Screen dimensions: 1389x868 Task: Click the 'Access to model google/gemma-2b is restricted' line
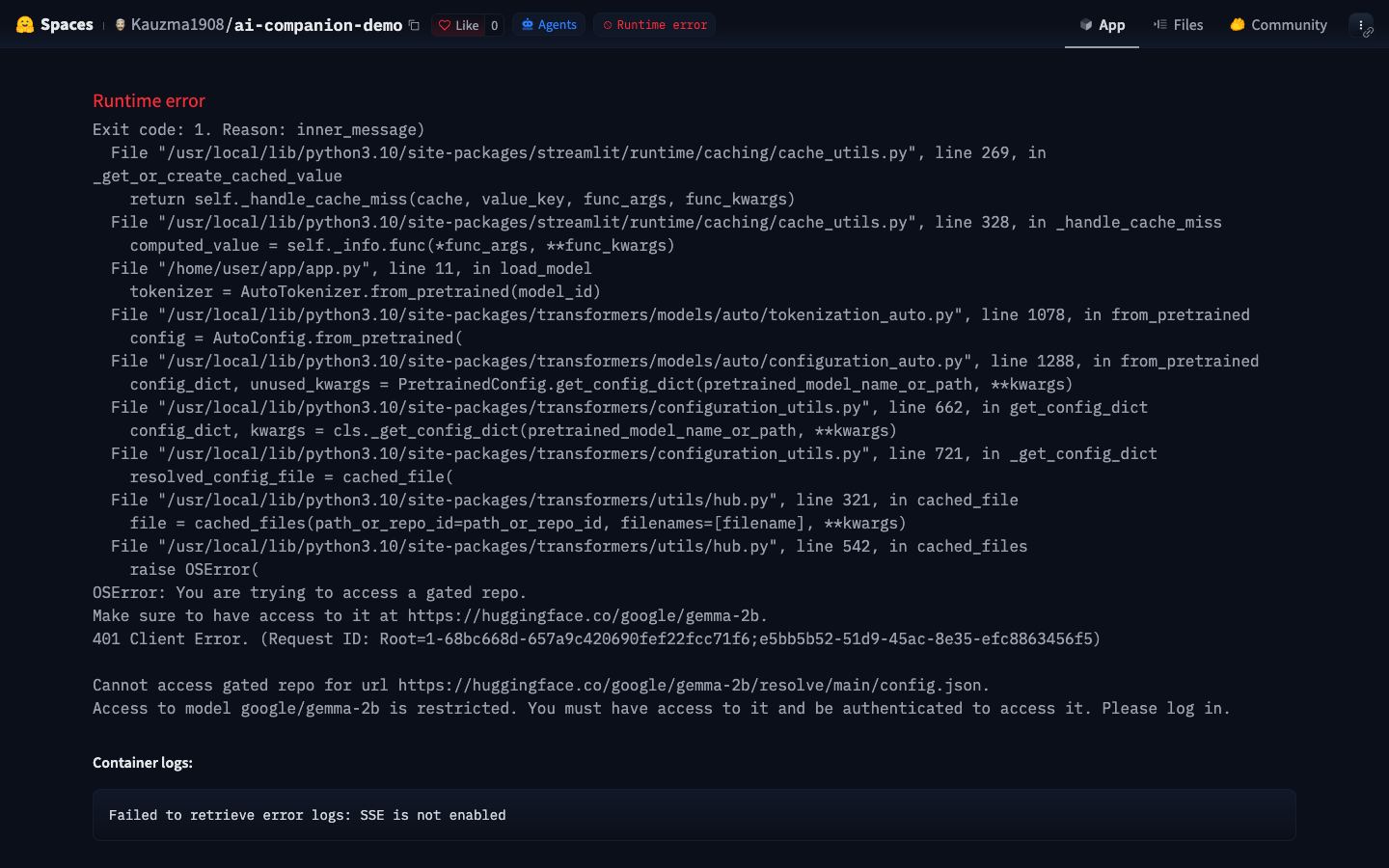tap(662, 708)
